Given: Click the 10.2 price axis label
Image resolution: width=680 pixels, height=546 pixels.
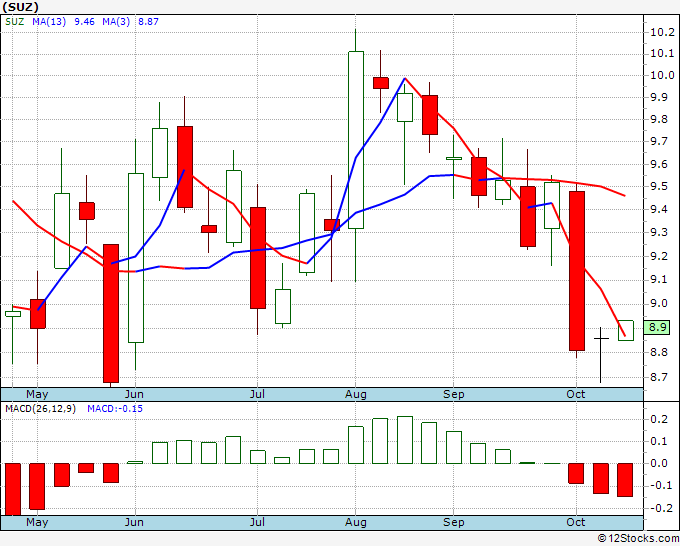Looking at the screenshot, I should 662,32.
